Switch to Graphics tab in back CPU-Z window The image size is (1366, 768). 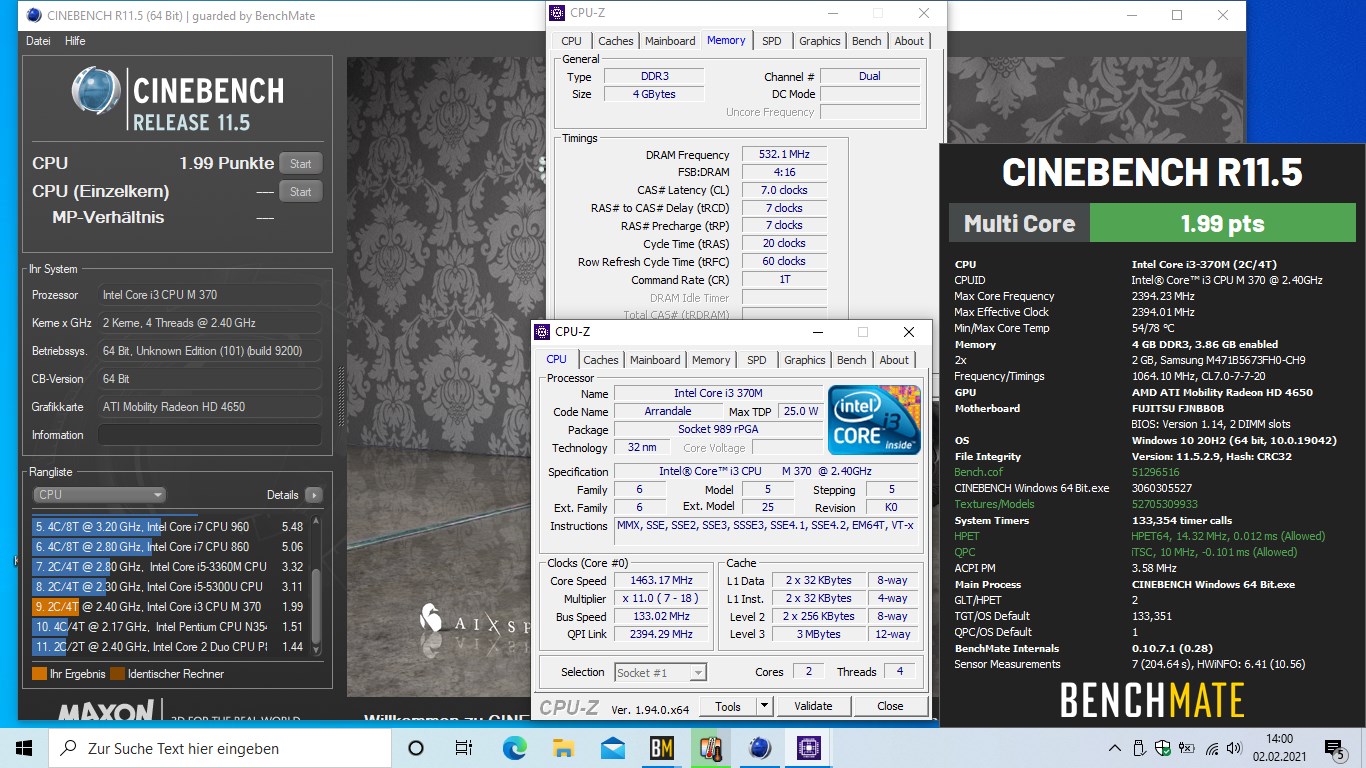click(819, 41)
